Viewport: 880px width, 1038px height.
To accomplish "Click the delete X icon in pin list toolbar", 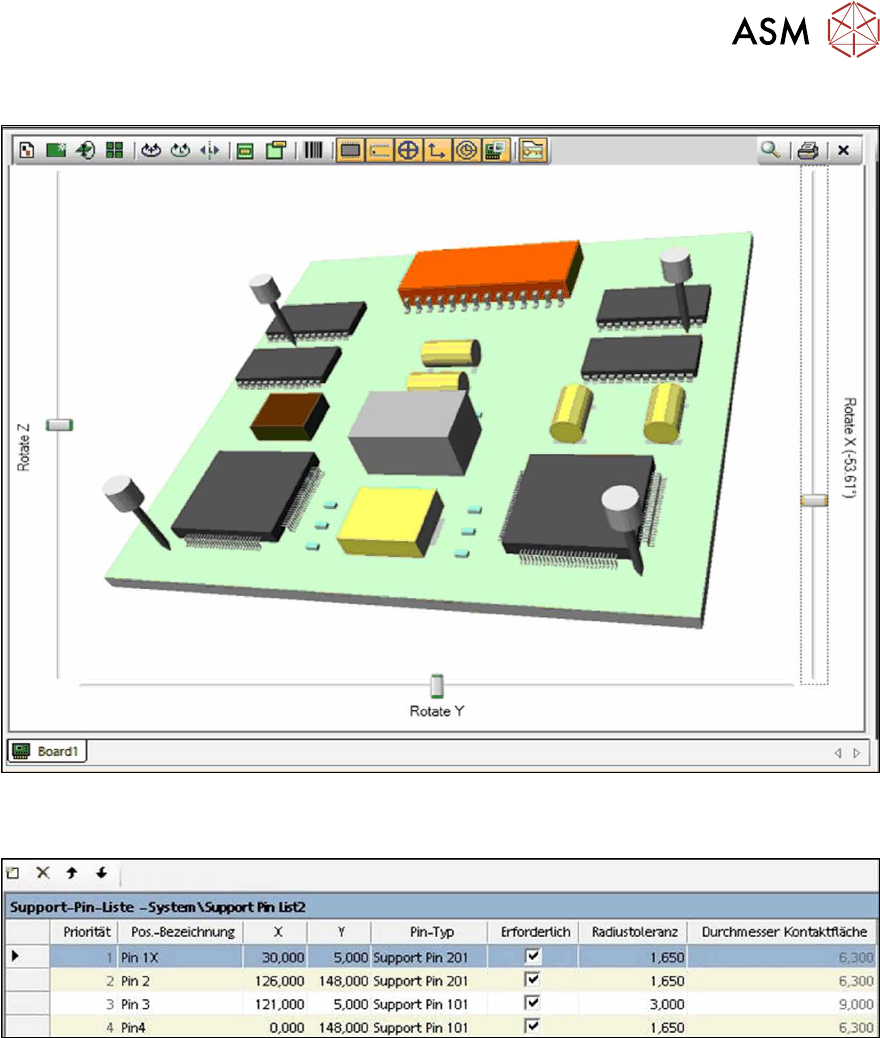I will click(x=43, y=873).
